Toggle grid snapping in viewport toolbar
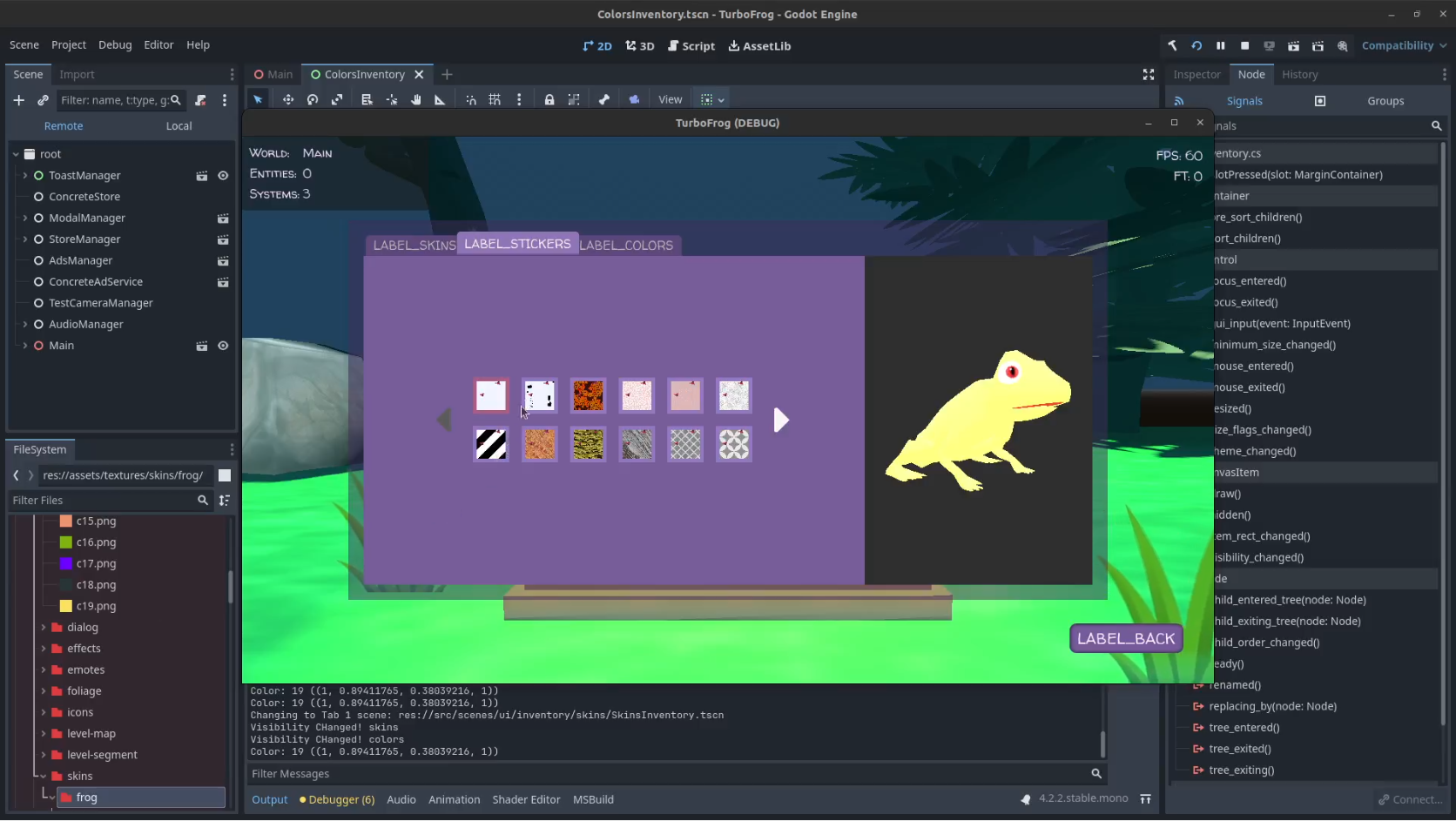Viewport: 1456px width, 821px height. [x=495, y=100]
